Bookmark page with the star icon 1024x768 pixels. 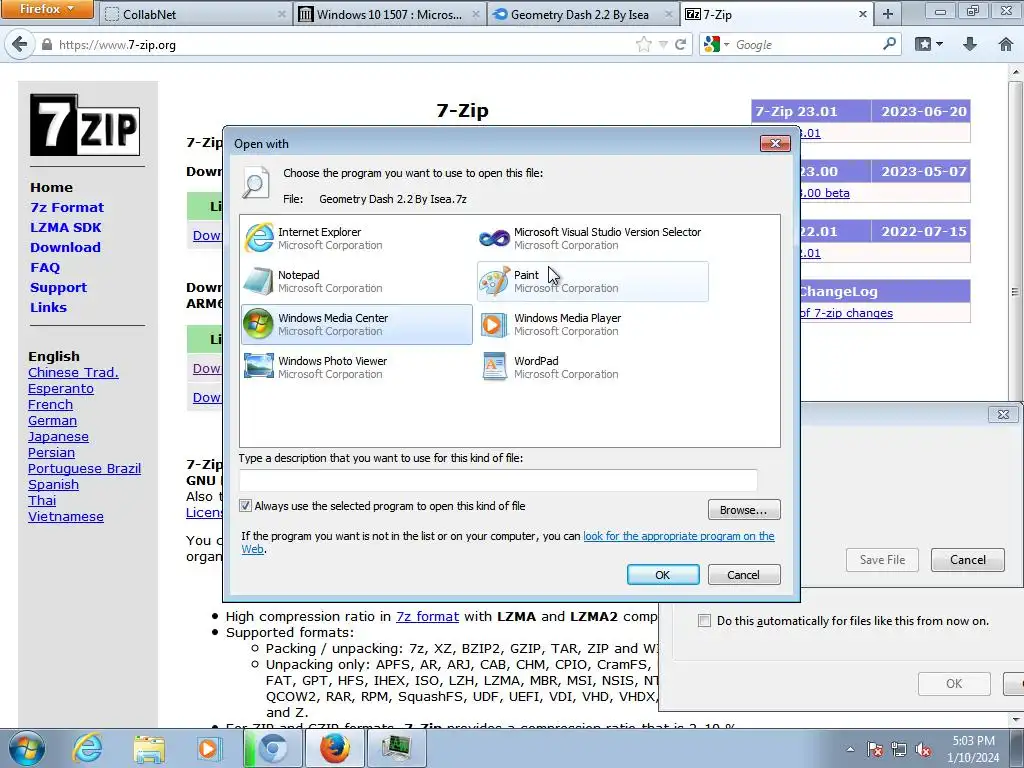point(644,44)
